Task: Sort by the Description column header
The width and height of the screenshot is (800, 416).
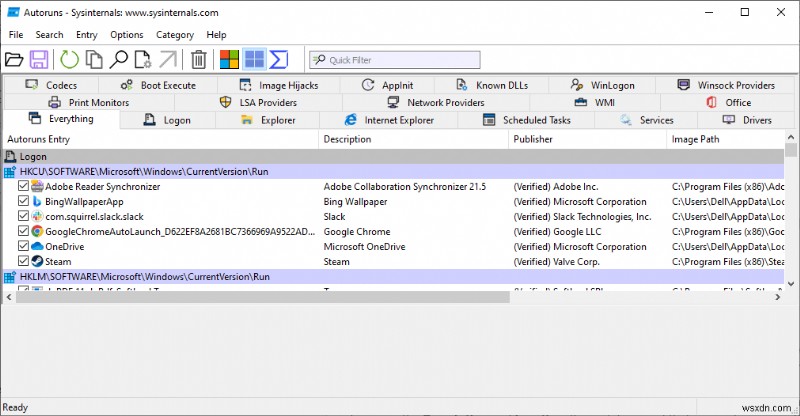Action: 413,139
